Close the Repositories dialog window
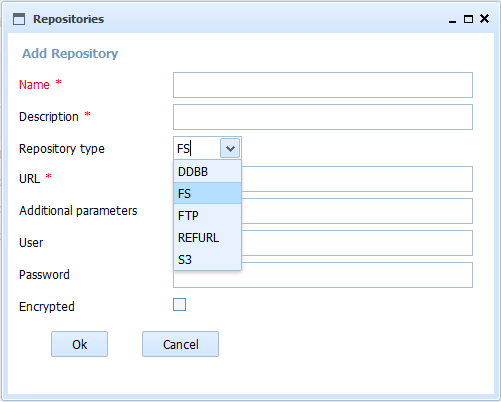501x402 pixels. [484, 19]
